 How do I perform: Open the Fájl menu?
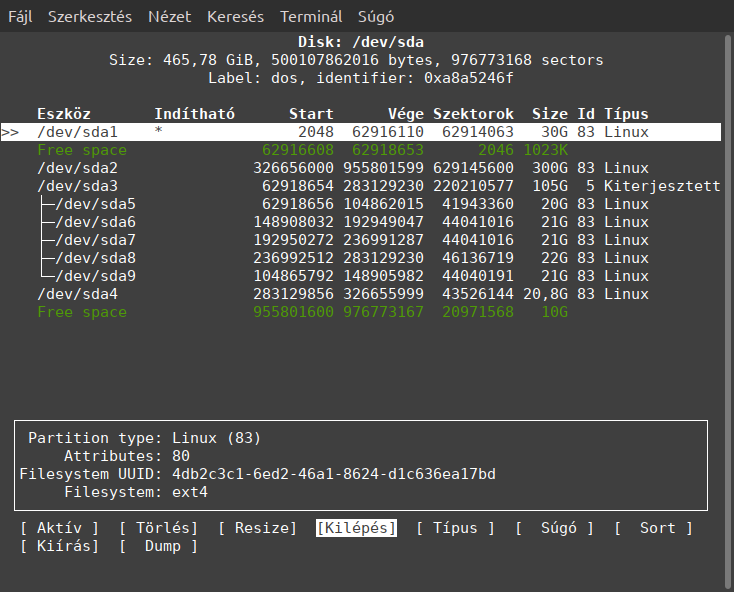(20, 17)
